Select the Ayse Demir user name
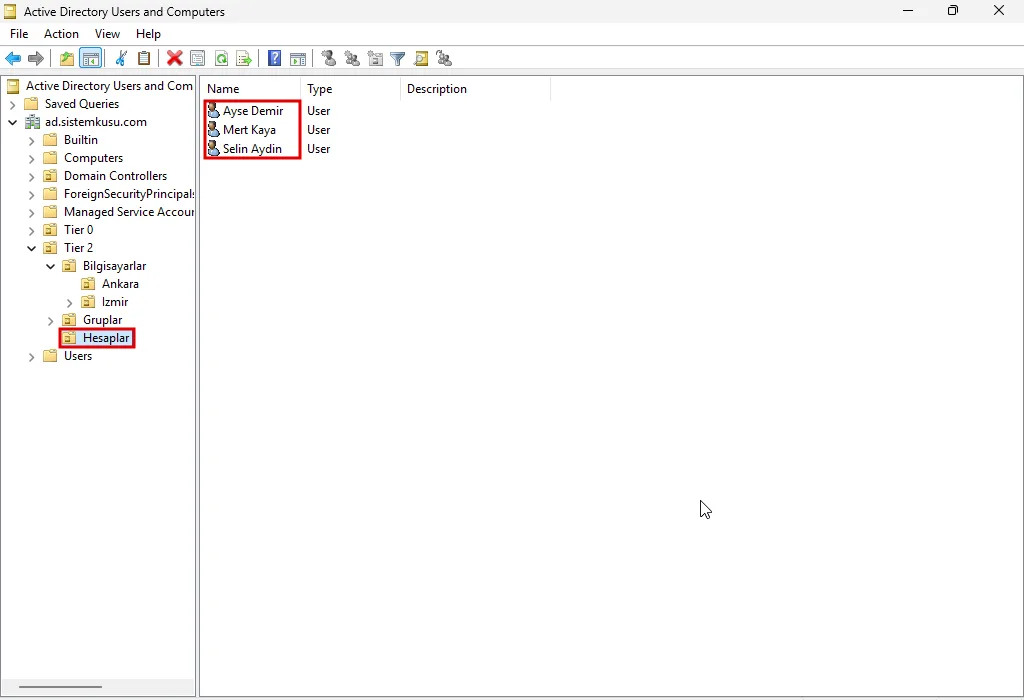The width and height of the screenshot is (1024, 700). (x=253, y=111)
